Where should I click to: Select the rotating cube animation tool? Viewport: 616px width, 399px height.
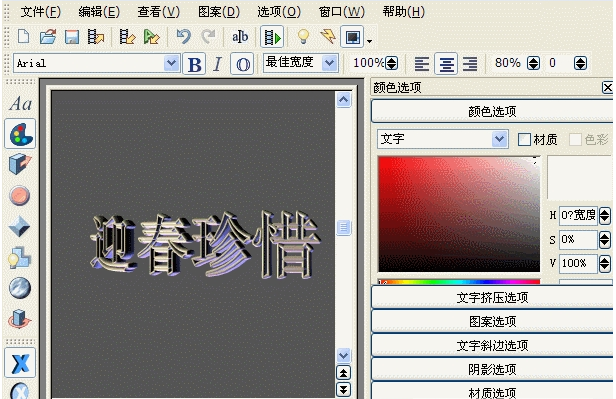[19, 319]
